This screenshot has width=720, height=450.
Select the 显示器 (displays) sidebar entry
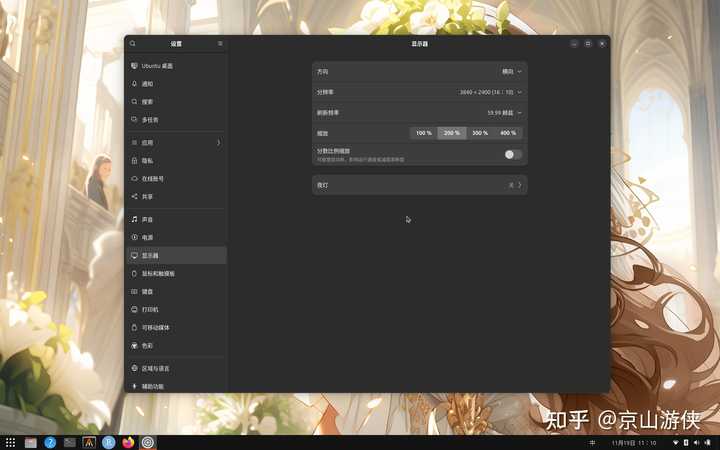(177, 255)
